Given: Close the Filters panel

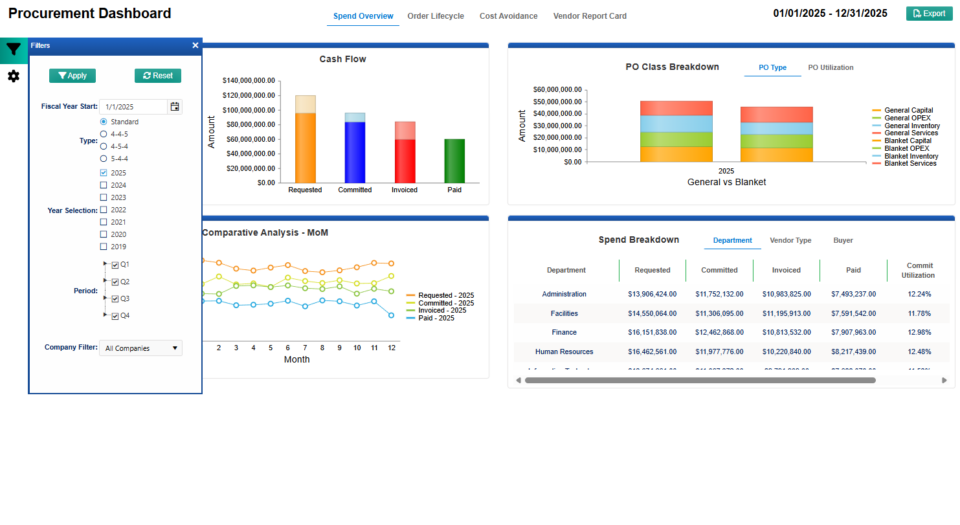Looking at the screenshot, I should [195, 46].
